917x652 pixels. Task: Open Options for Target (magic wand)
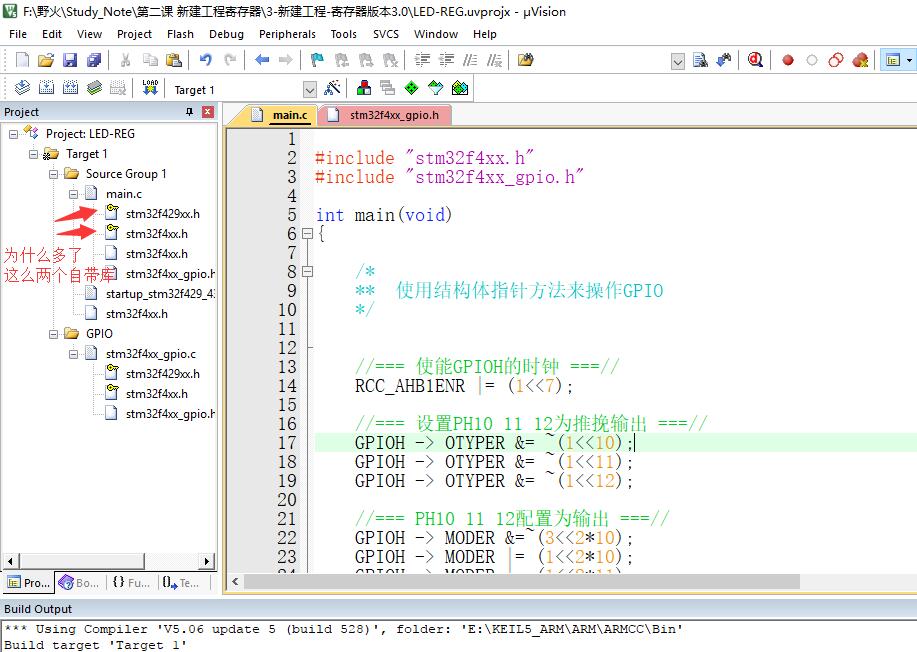333,88
